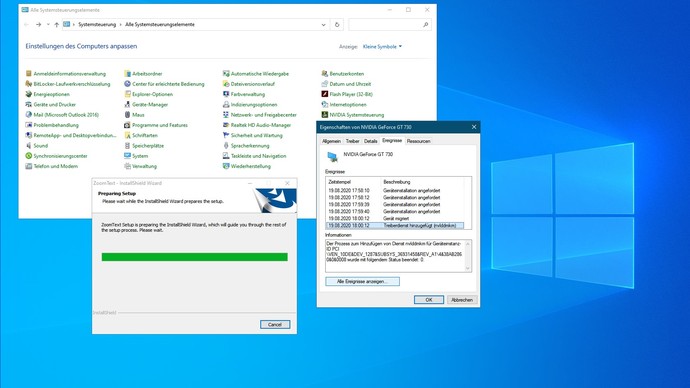690x388 pixels.
Task: Click Datum und Uhrzeit link
Action: point(350,84)
